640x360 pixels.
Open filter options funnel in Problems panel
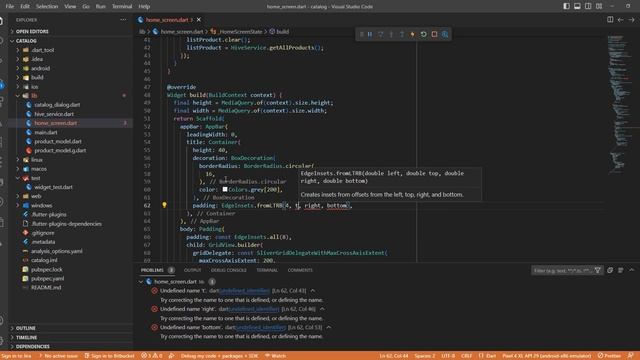click(598, 270)
